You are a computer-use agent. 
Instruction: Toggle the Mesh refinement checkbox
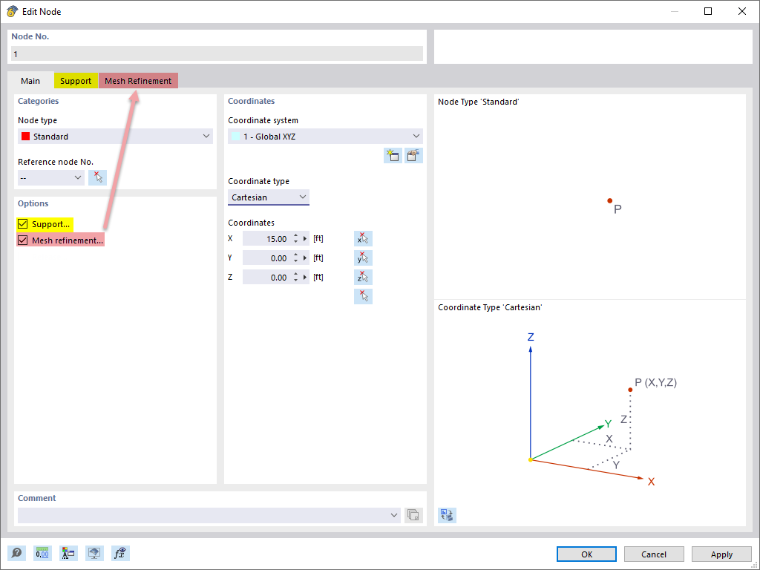click(x=23, y=240)
